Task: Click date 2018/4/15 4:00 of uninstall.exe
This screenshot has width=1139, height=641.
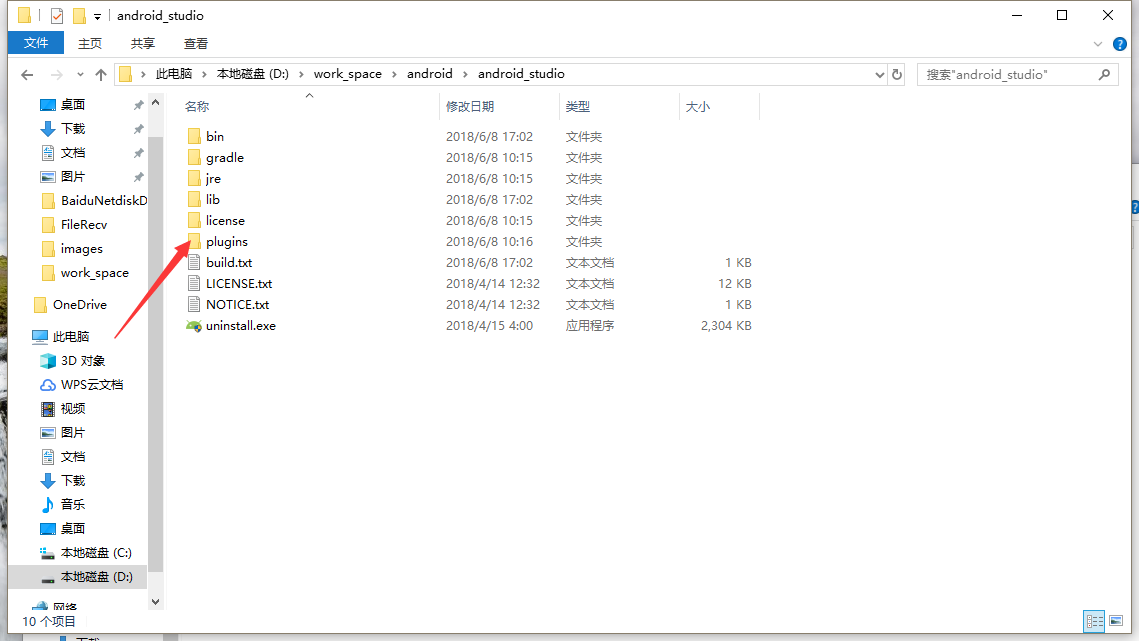Action: (x=490, y=326)
